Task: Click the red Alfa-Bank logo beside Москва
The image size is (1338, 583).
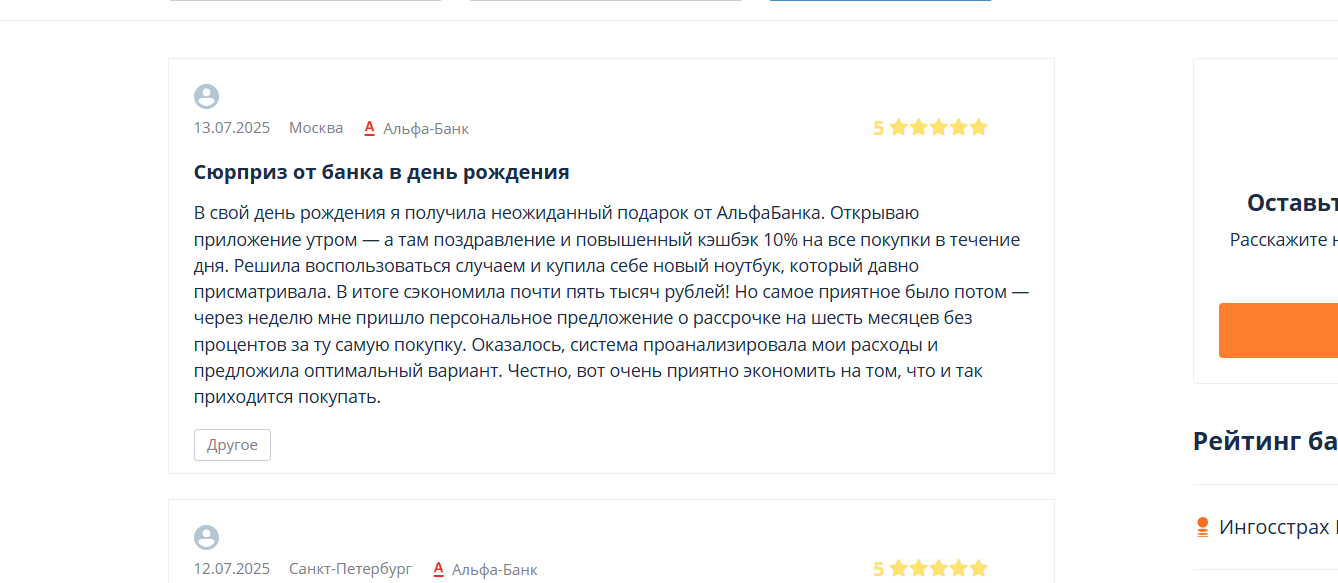Action: click(x=369, y=127)
